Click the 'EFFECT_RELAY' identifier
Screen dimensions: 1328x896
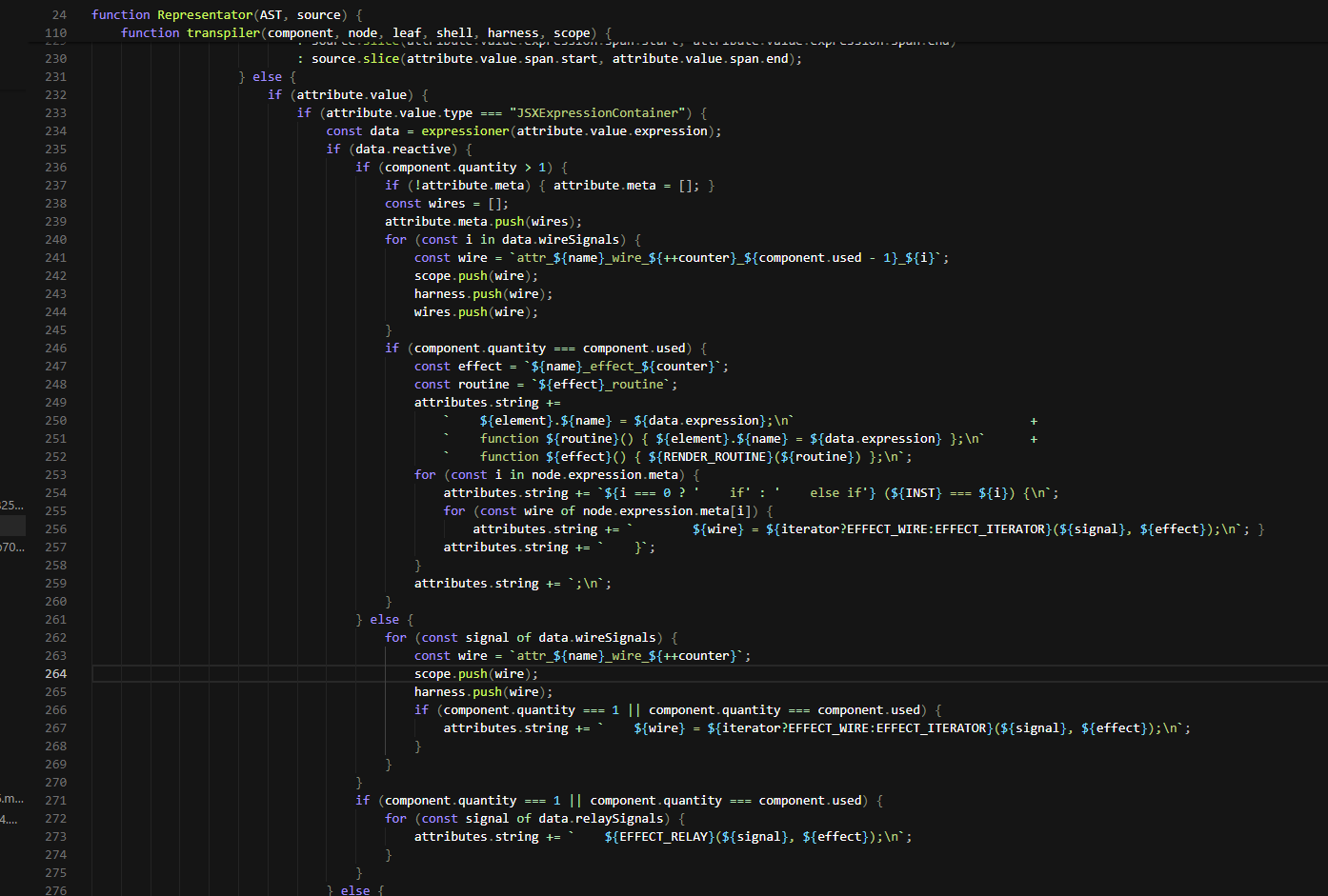pyautogui.click(x=664, y=836)
